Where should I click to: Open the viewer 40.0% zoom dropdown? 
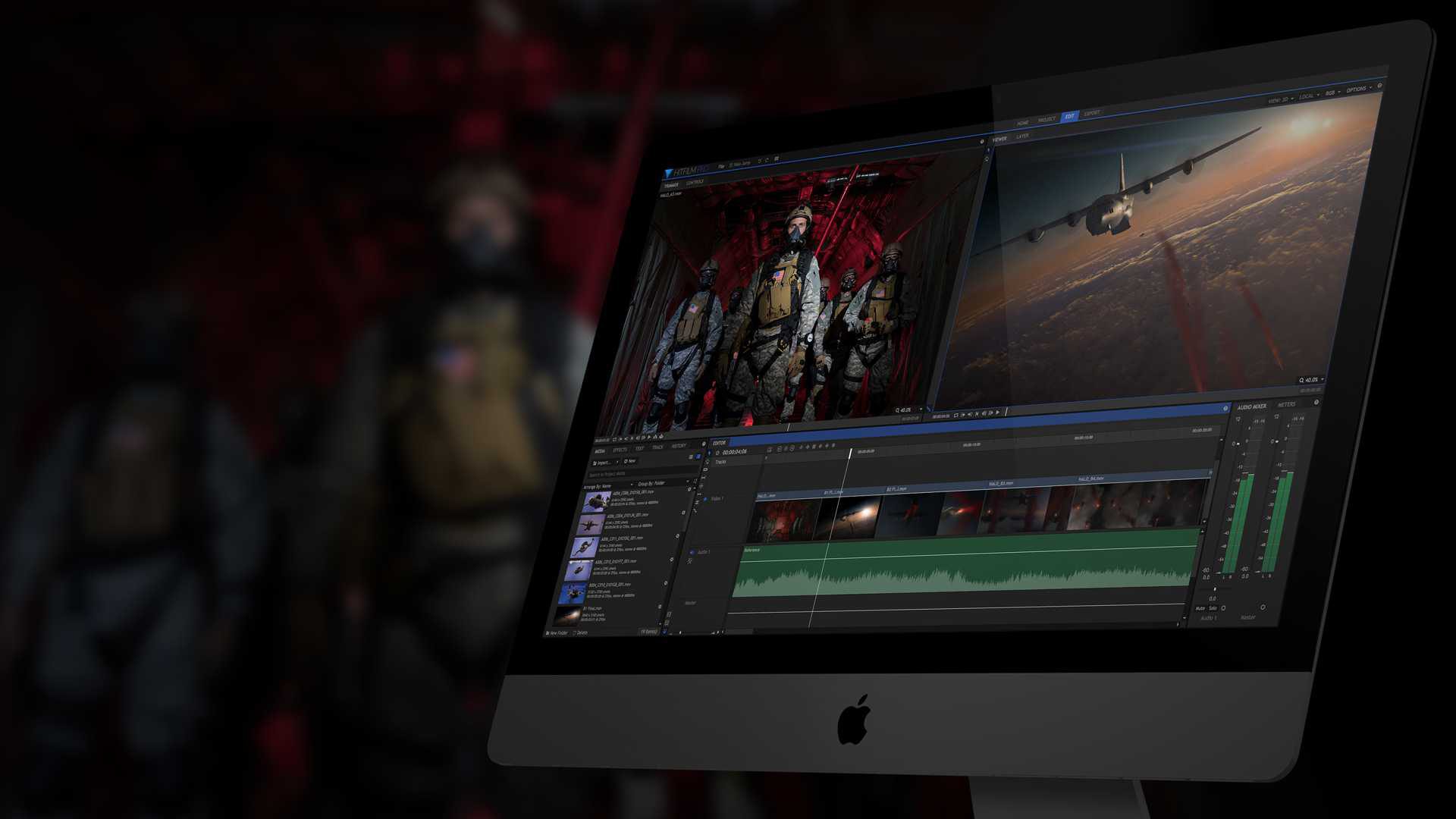coord(1311,380)
